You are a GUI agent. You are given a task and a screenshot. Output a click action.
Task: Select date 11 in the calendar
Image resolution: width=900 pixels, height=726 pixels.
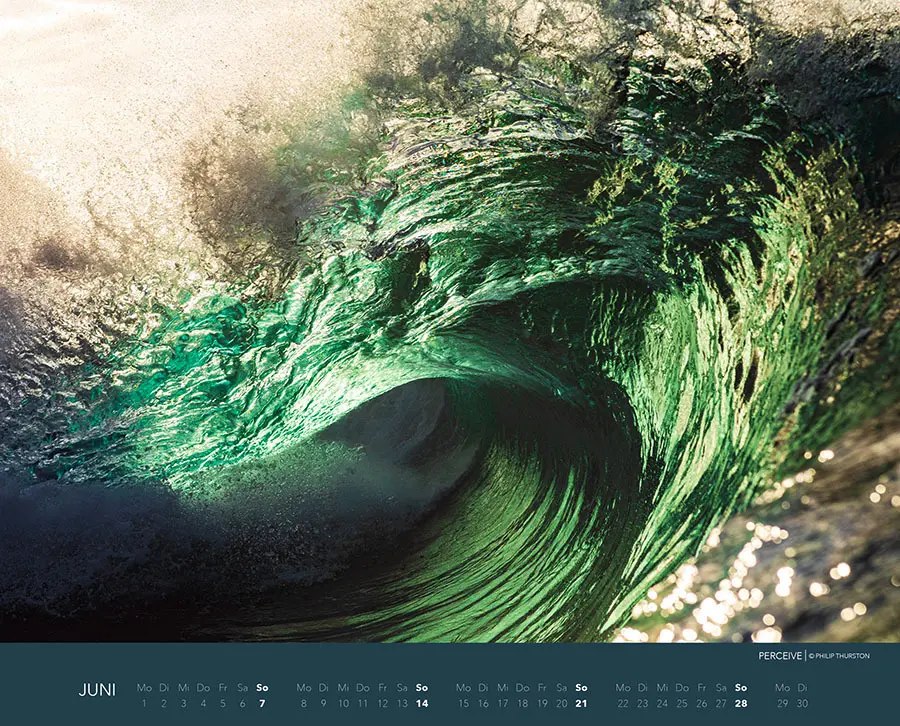363,703
